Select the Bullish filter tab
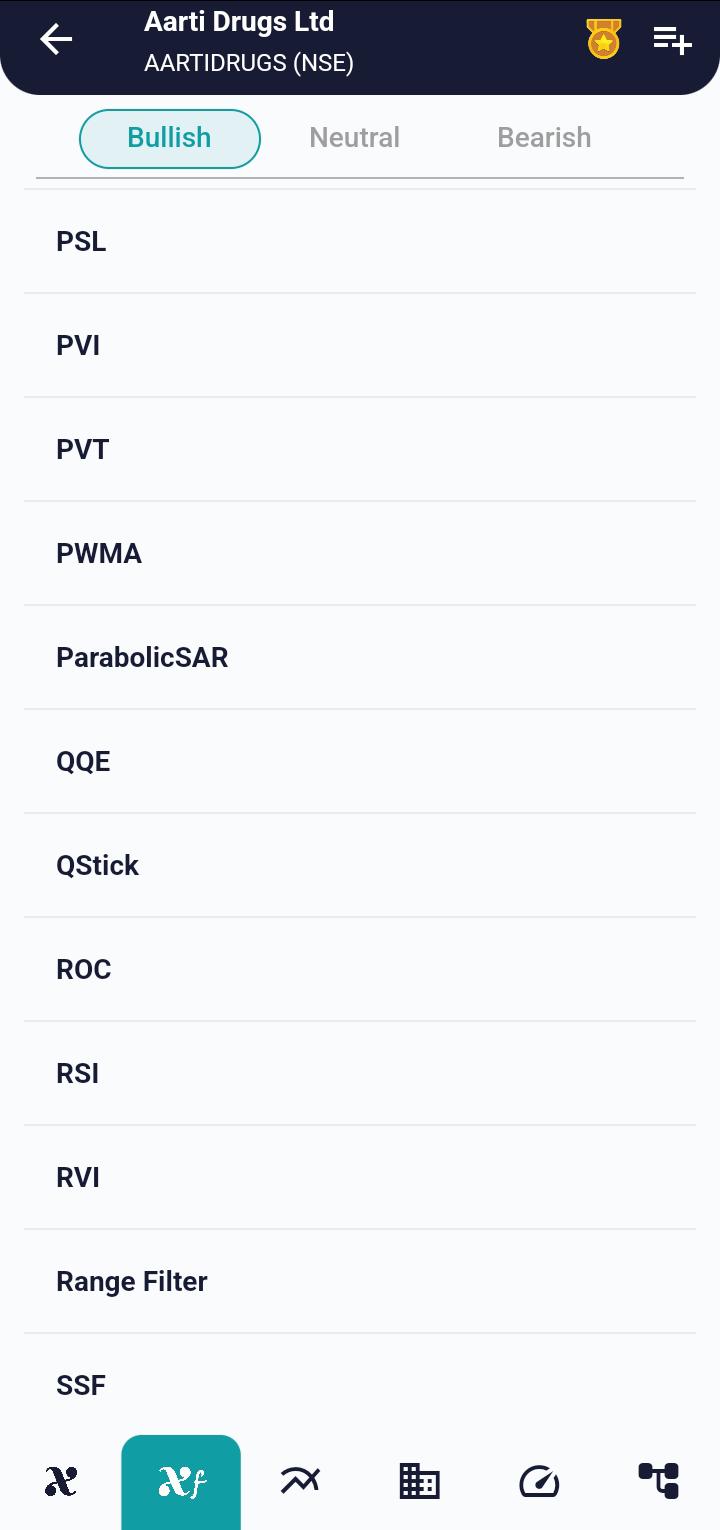This screenshot has height=1530, width=720. coord(170,138)
